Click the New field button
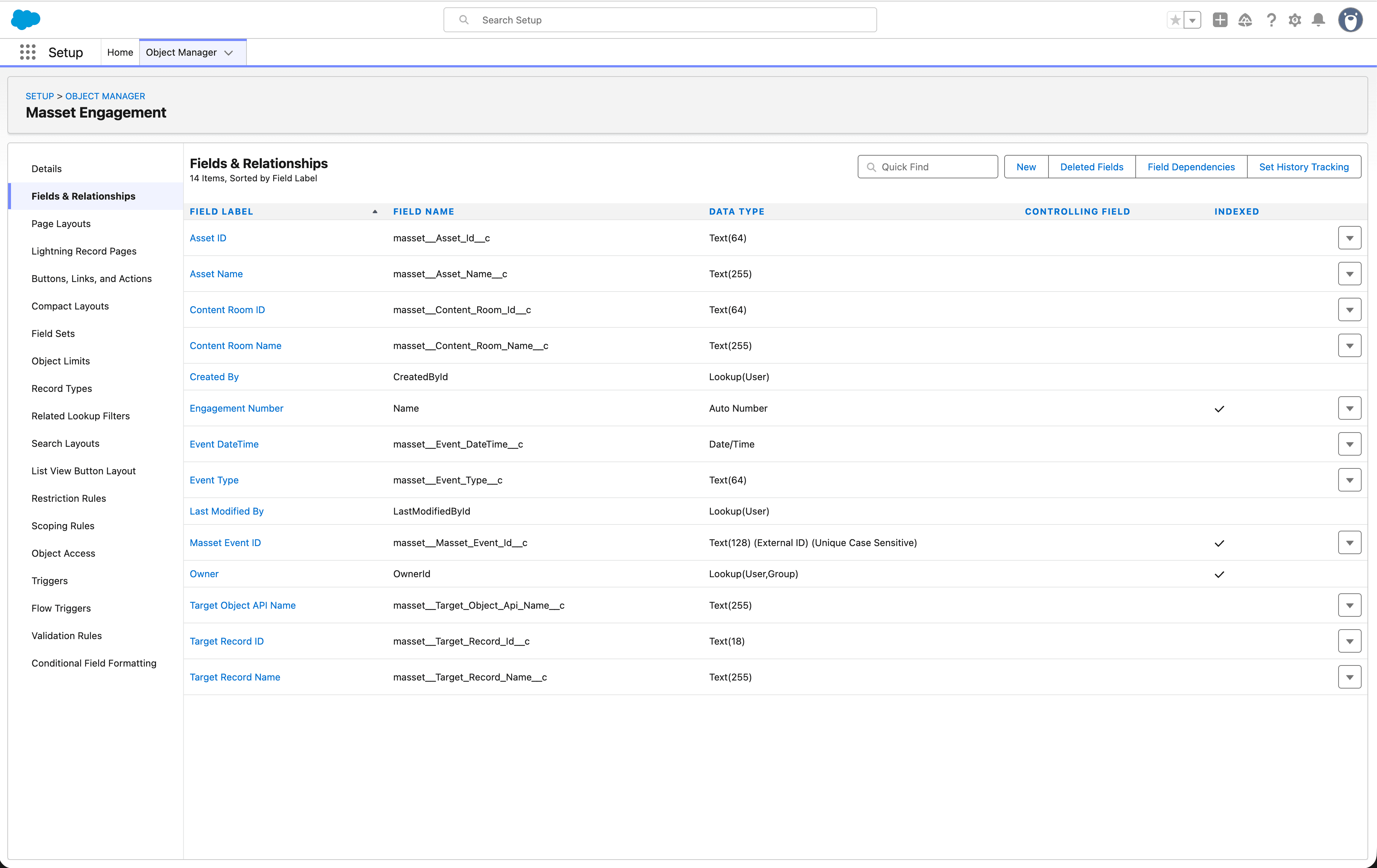The height and width of the screenshot is (868, 1377). 1026,167
